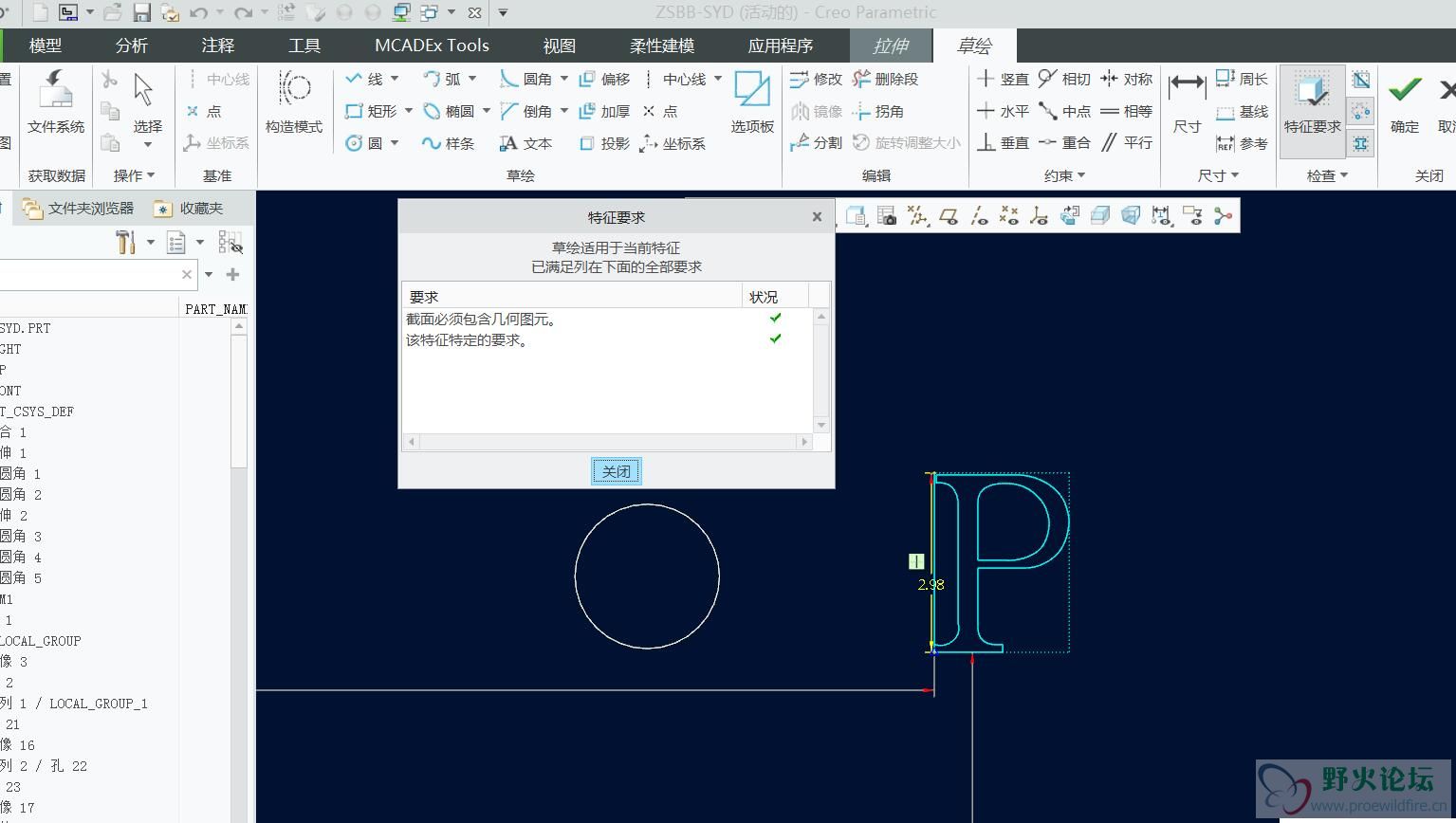
Task: Click the Reference (参考) dimension tool
Action: click(1242, 143)
